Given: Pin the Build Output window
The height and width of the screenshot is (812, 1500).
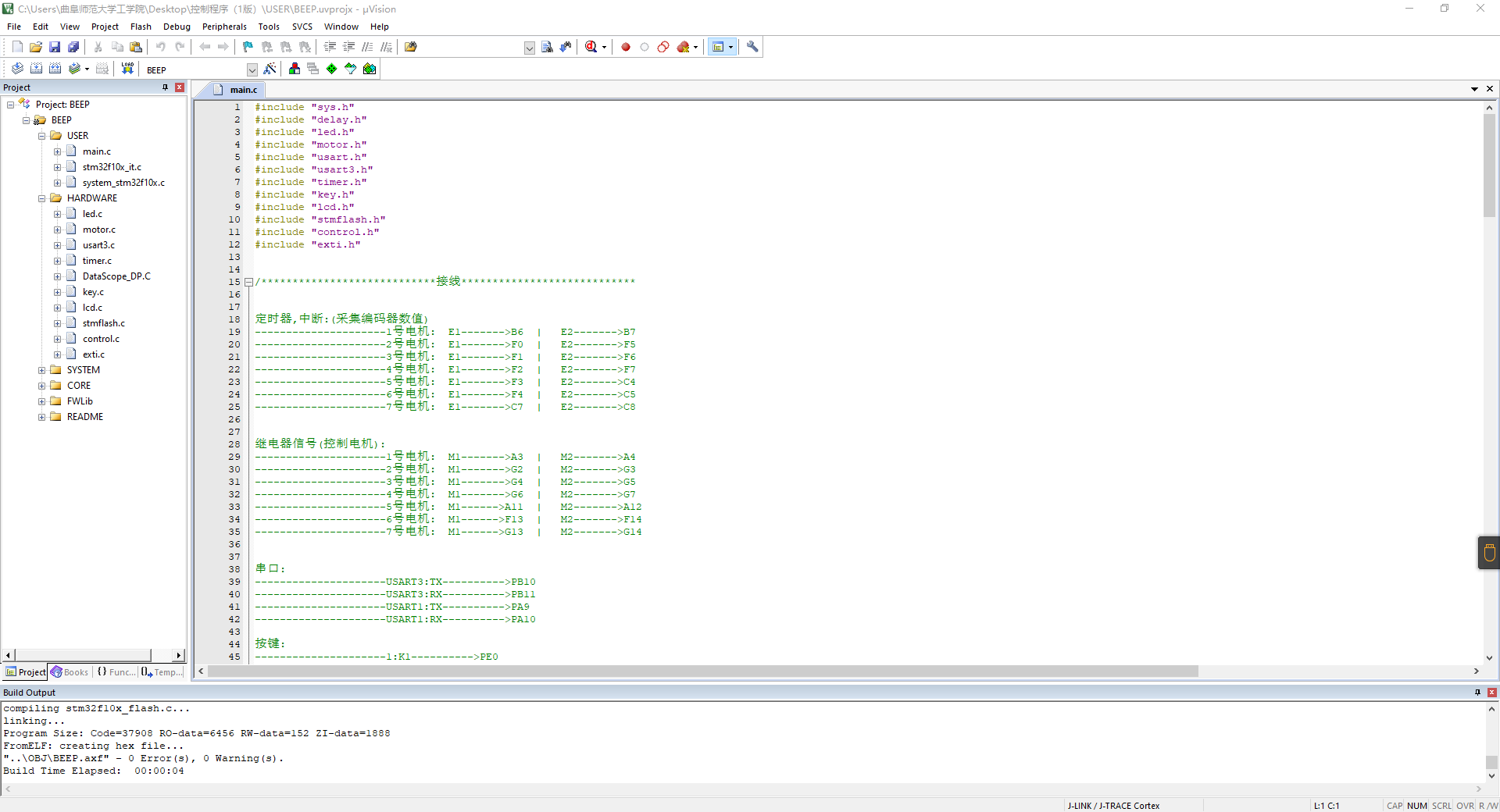Looking at the screenshot, I should pos(1477,693).
